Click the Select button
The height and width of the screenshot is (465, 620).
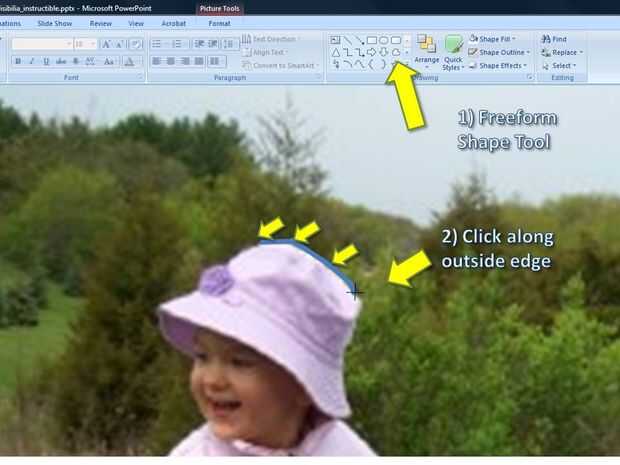pyautogui.click(x=560, y=66)
